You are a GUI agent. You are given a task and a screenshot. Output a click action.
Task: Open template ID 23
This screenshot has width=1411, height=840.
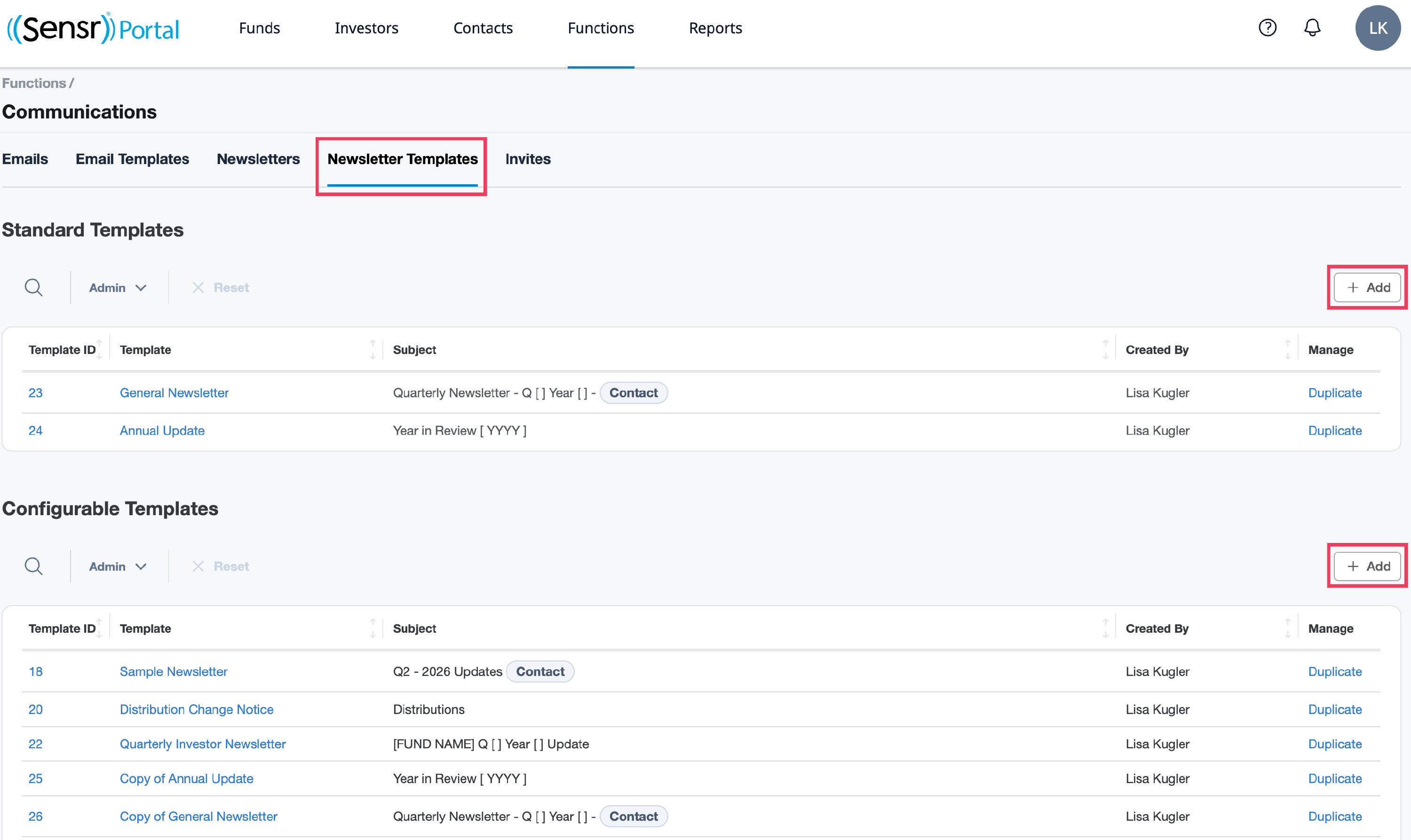point(35,393)
